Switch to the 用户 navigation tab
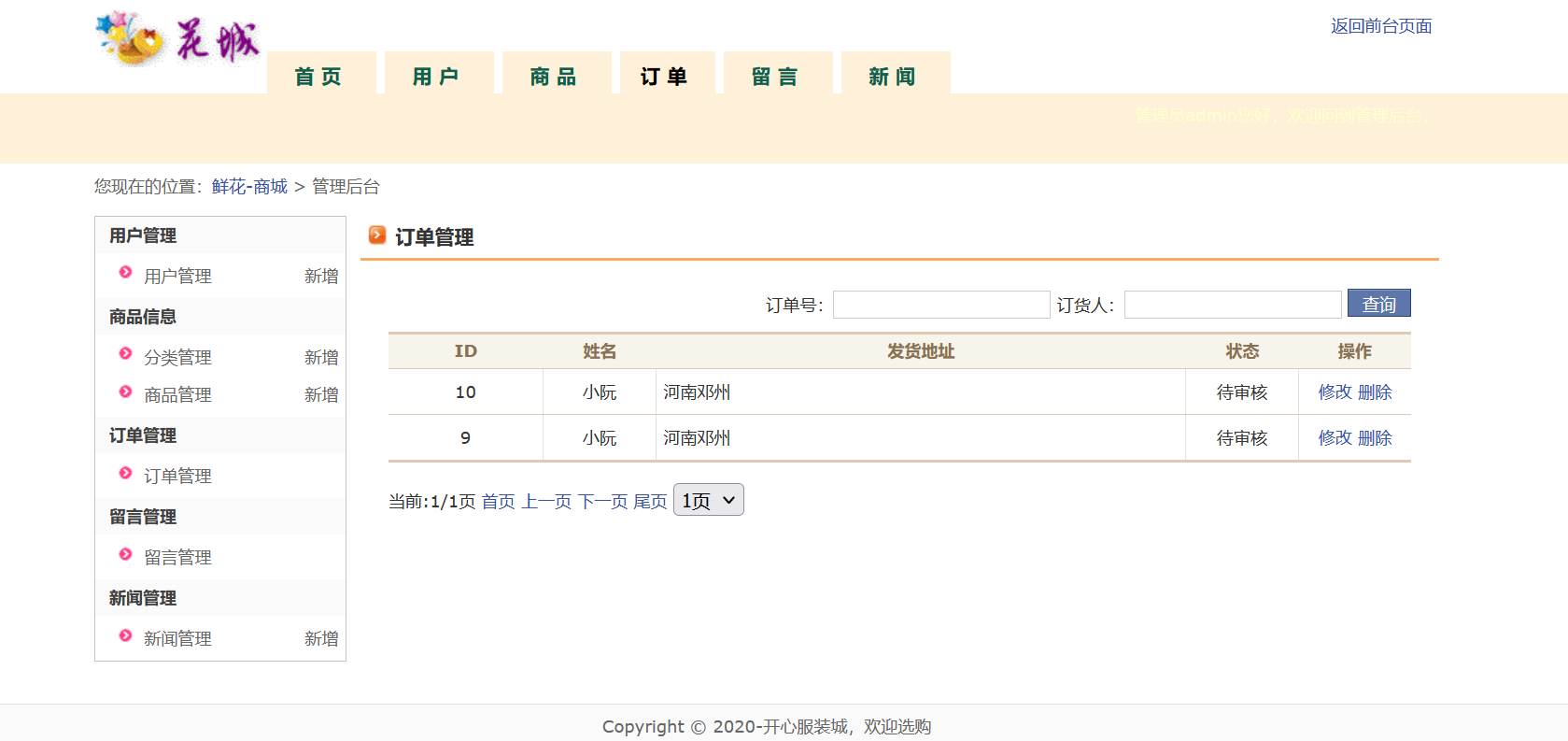Viewport: 1568px width, 741px height. (x=439, y=73)
